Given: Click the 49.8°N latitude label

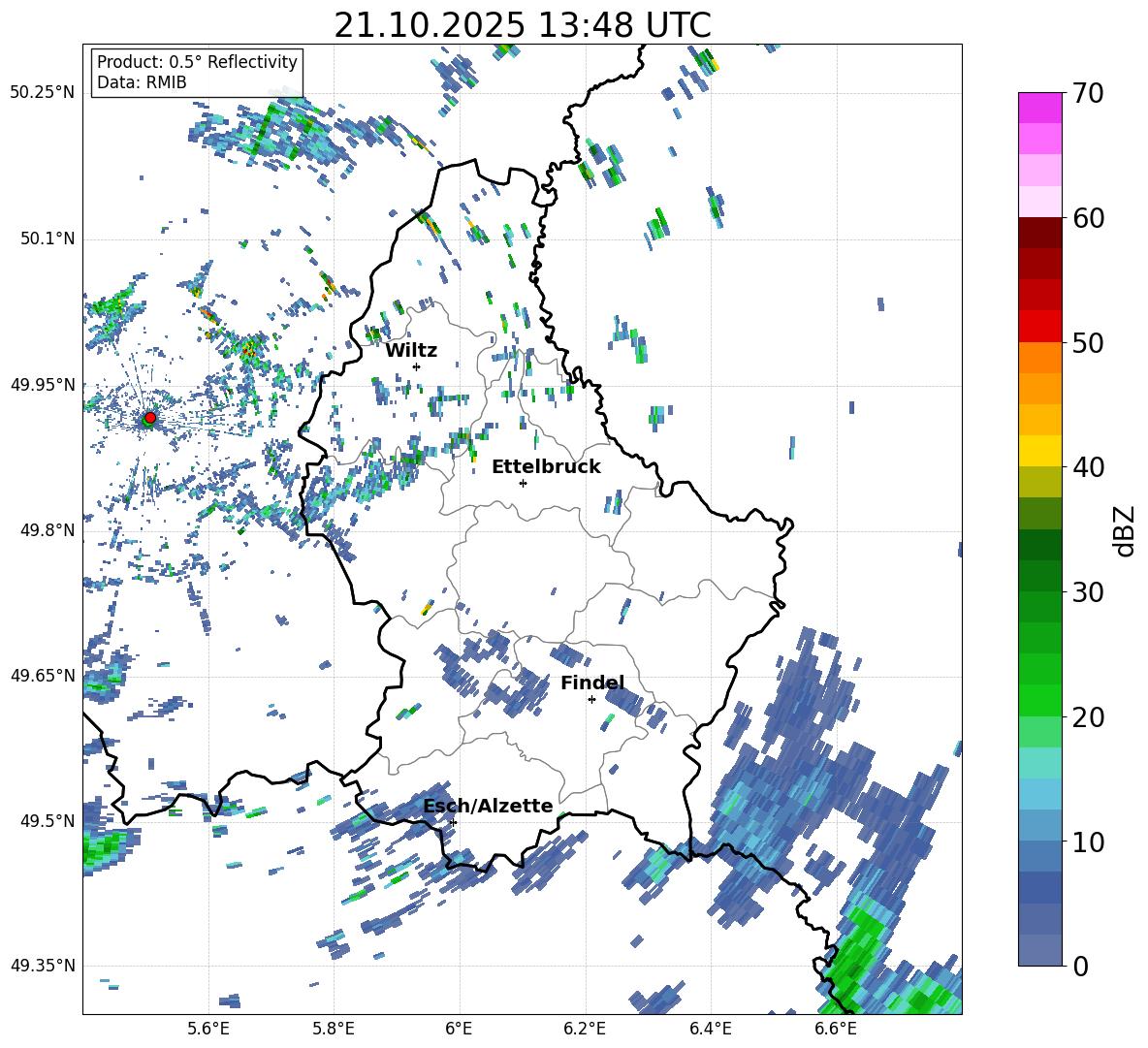Looking at the screenshot, I should (x=47, y=530).
